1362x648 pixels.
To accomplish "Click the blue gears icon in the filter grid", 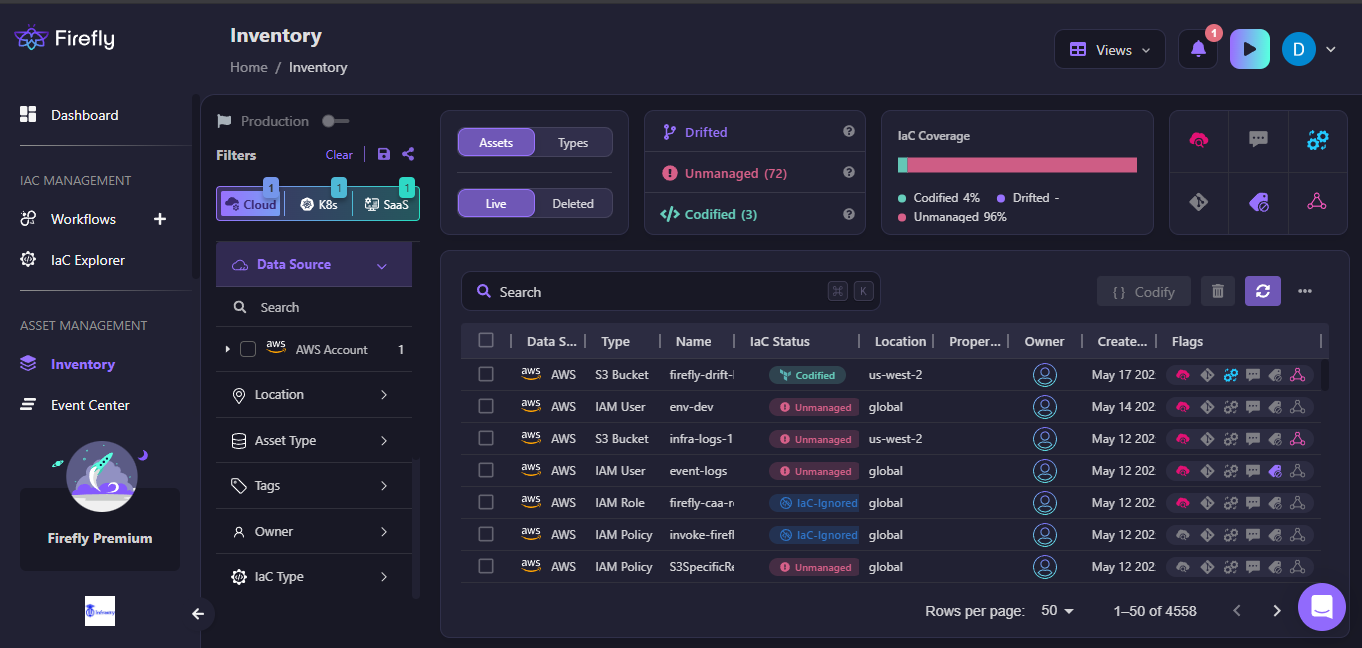I will [1318, 140].
